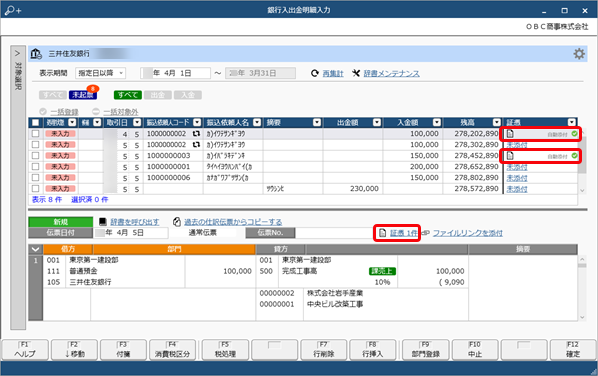Click 過去の仕訳伝票からコピーする link

coord(233,222)
